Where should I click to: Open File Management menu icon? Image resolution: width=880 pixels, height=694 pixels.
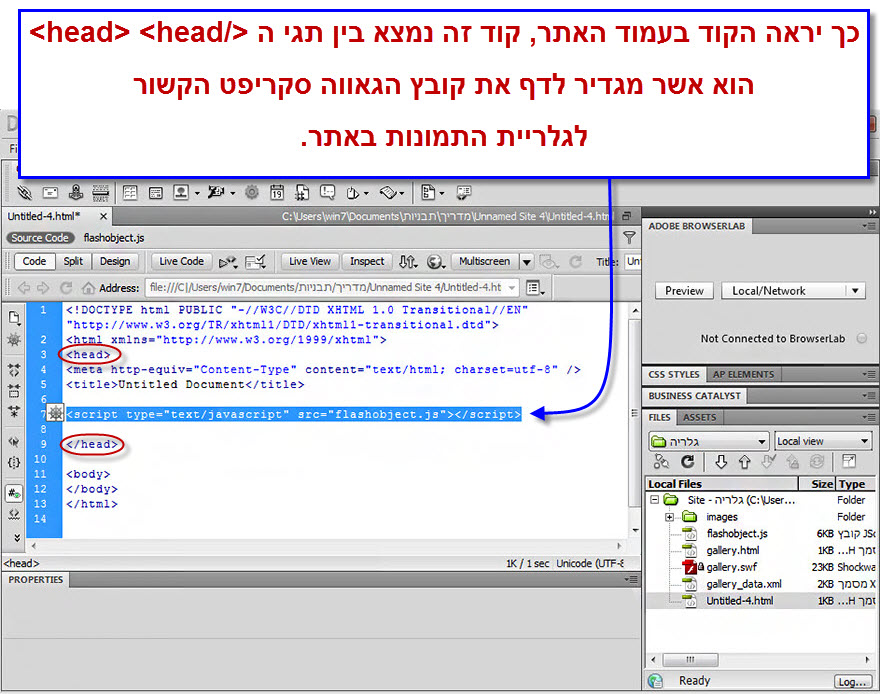tap(408, 261)
